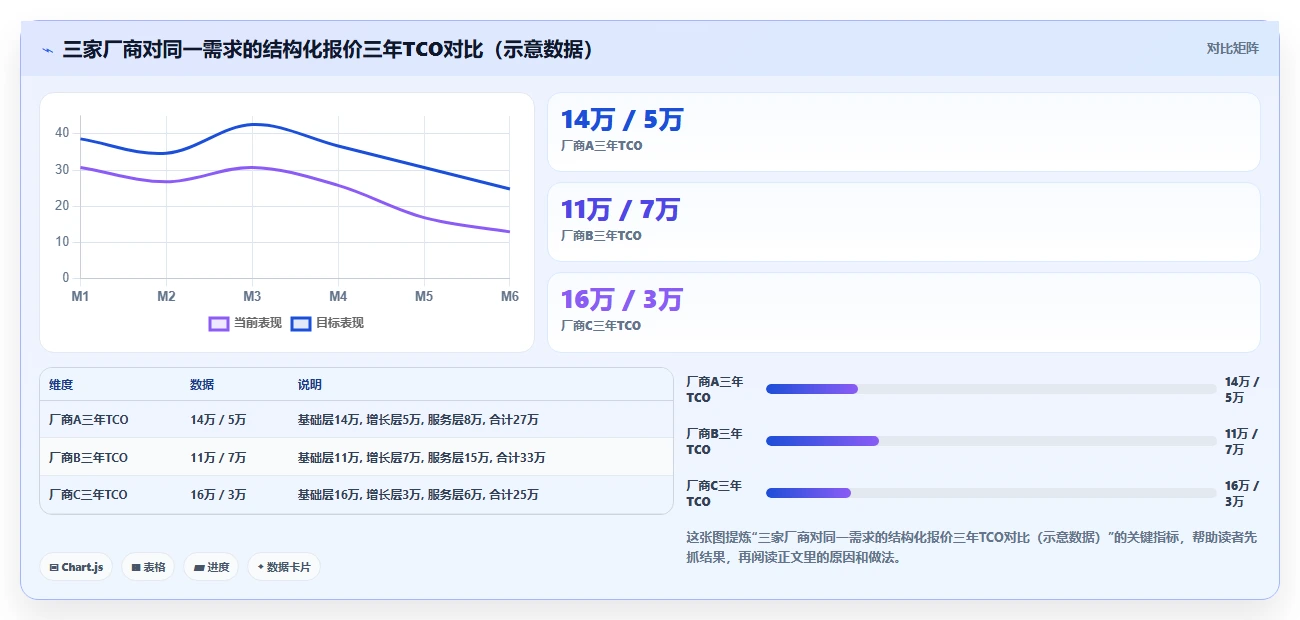Click the 厂商B三年TCO progress bar
1300x620 pixels.
(x=991, y=441)
